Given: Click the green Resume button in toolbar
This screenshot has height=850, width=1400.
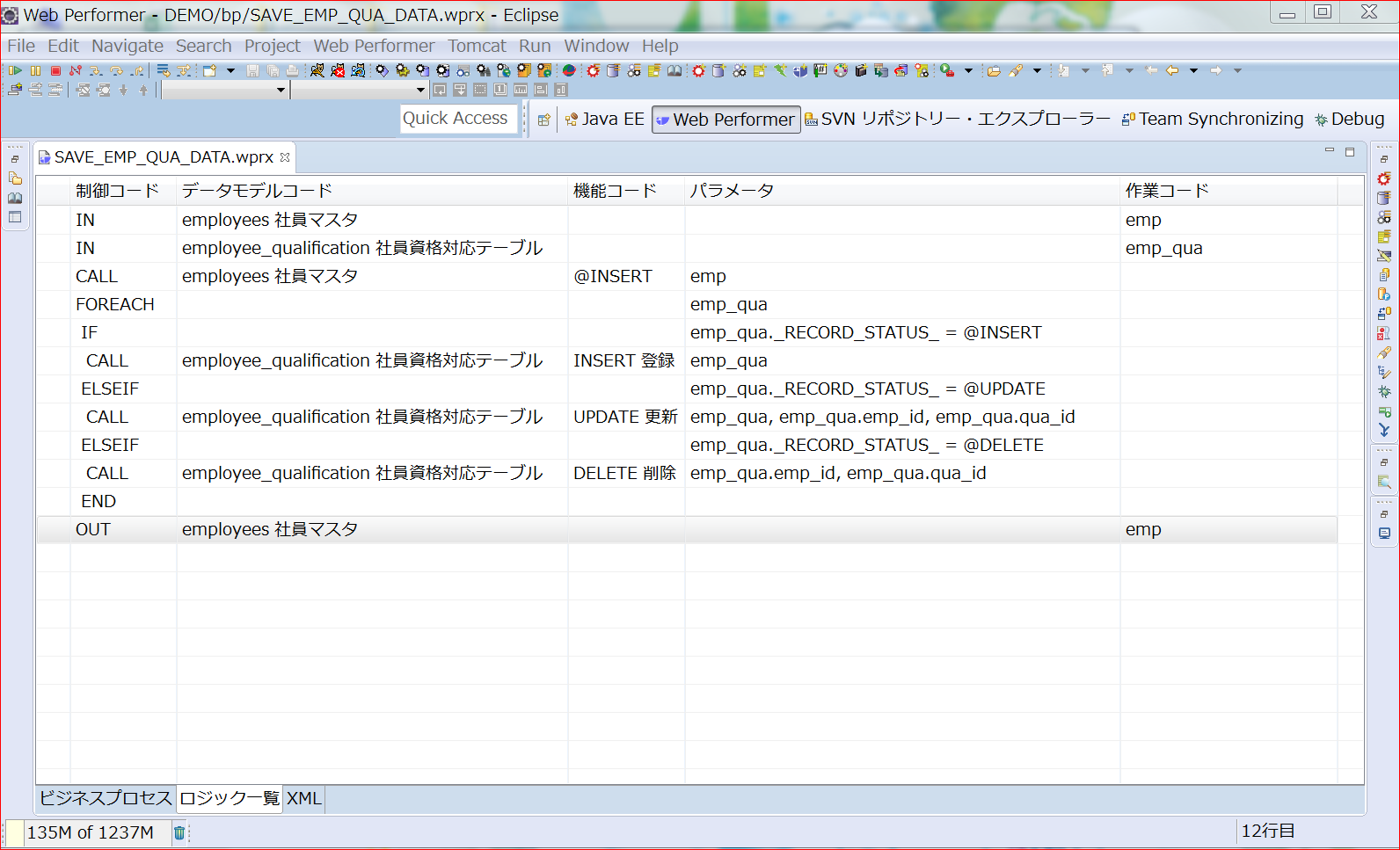Looking at the screenshot, I should 15,70.
